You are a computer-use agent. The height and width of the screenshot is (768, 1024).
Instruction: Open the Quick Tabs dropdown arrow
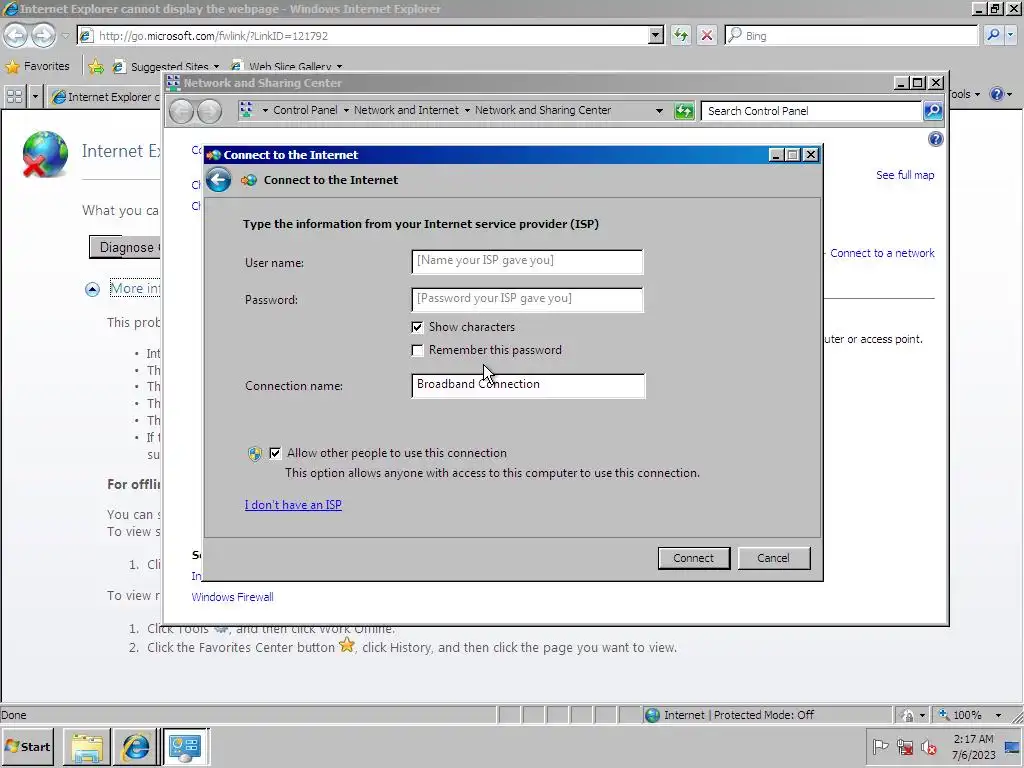[35, 97]
